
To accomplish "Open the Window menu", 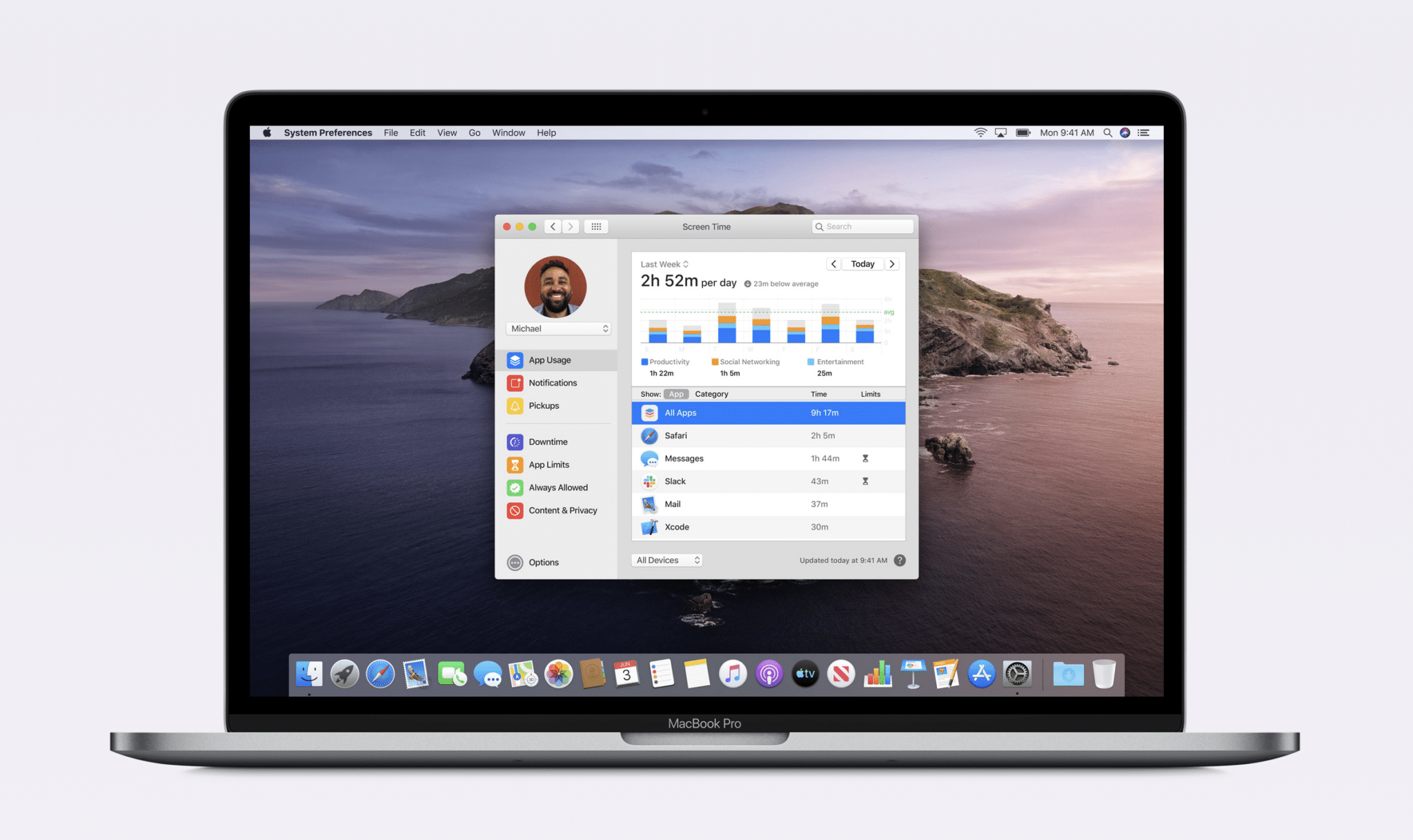I will pos(508,132).
